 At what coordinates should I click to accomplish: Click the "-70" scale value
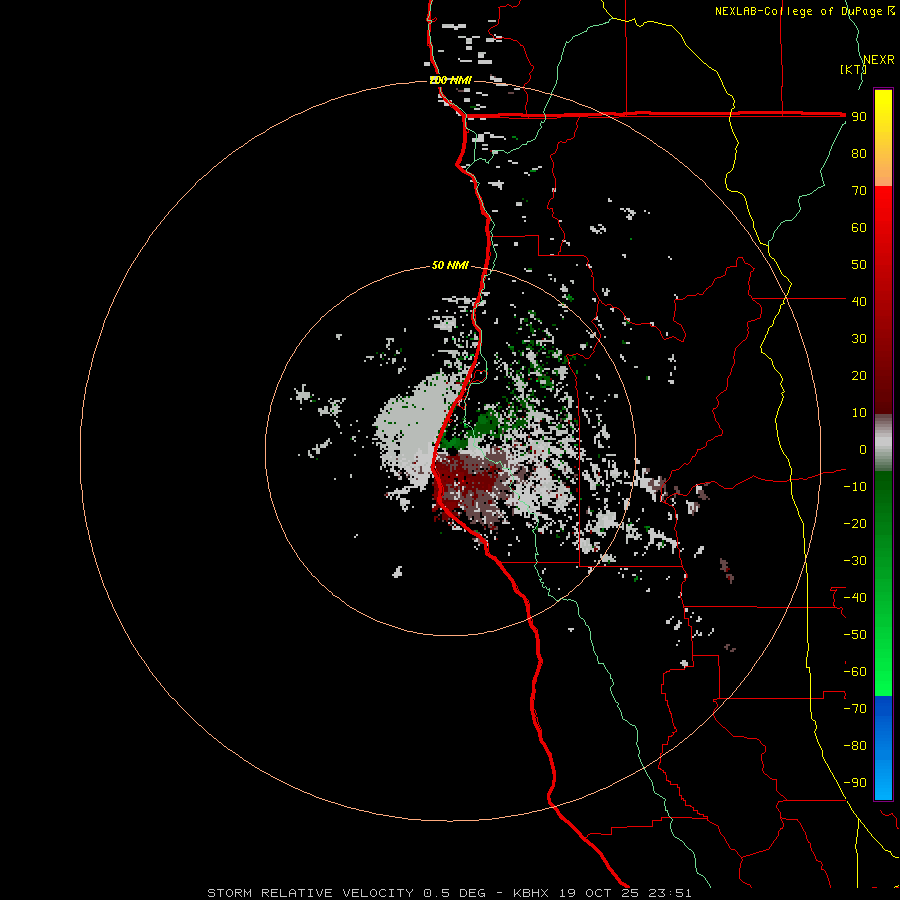(x=855, y=708)
